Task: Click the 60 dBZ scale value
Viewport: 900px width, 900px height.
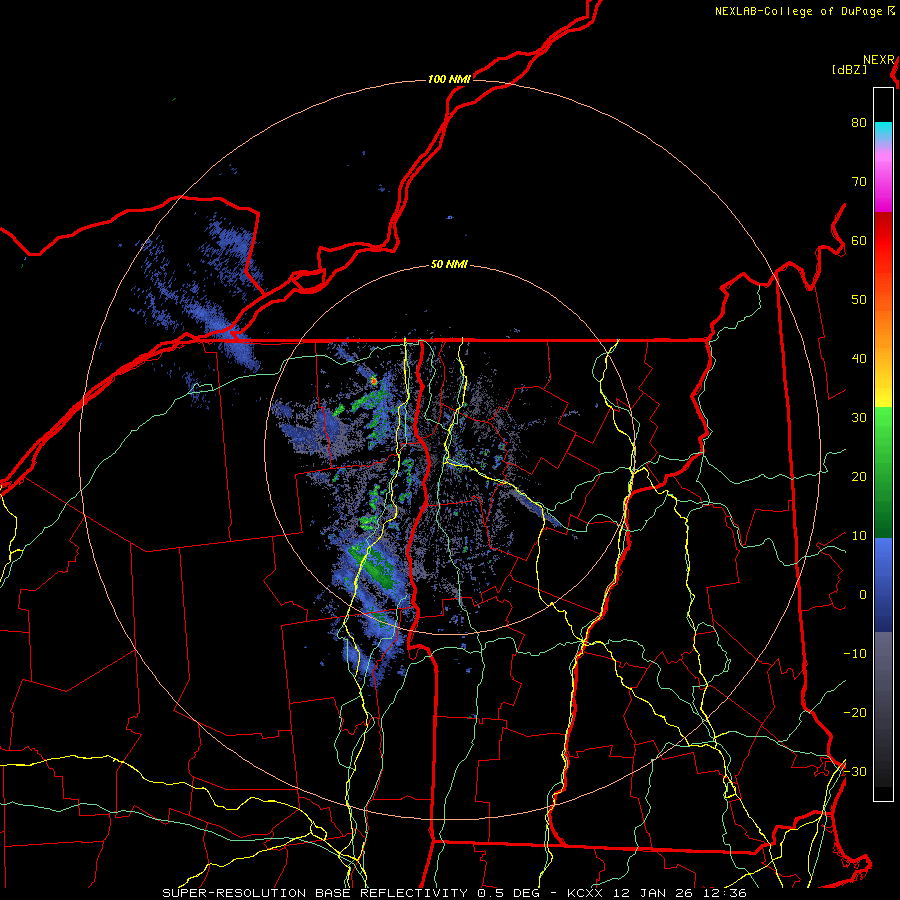Action: pyautogui.click(x=859, y=240)
